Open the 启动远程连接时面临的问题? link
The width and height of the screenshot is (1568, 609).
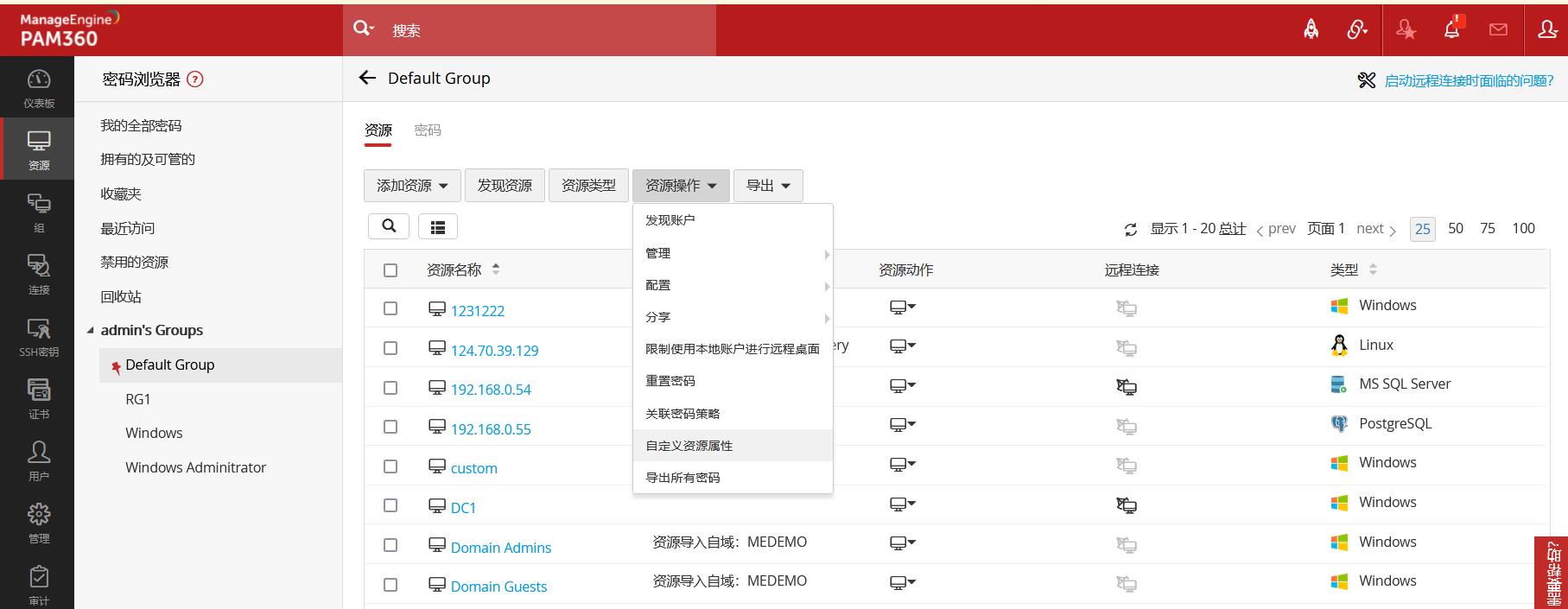click(x=1469, y=80)
